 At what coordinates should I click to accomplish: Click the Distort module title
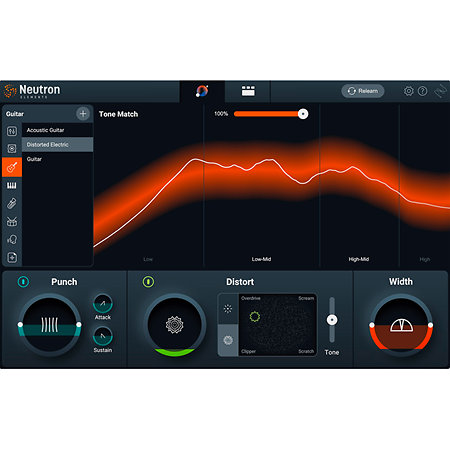[x=240, y=282]
